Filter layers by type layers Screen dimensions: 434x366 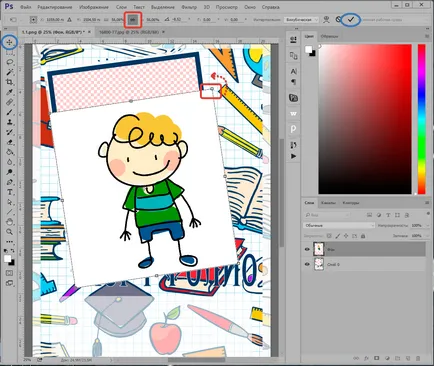click(388, 215)
